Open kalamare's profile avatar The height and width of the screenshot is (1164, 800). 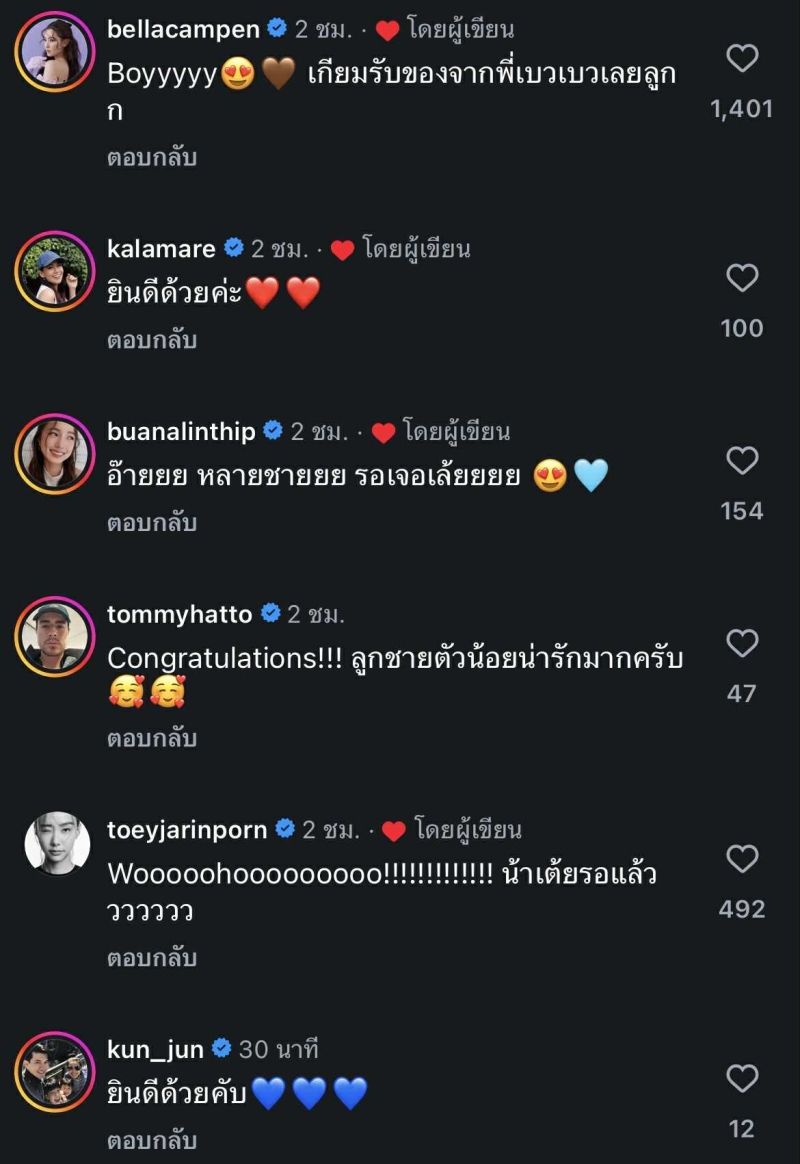click(x=54, y=271)
